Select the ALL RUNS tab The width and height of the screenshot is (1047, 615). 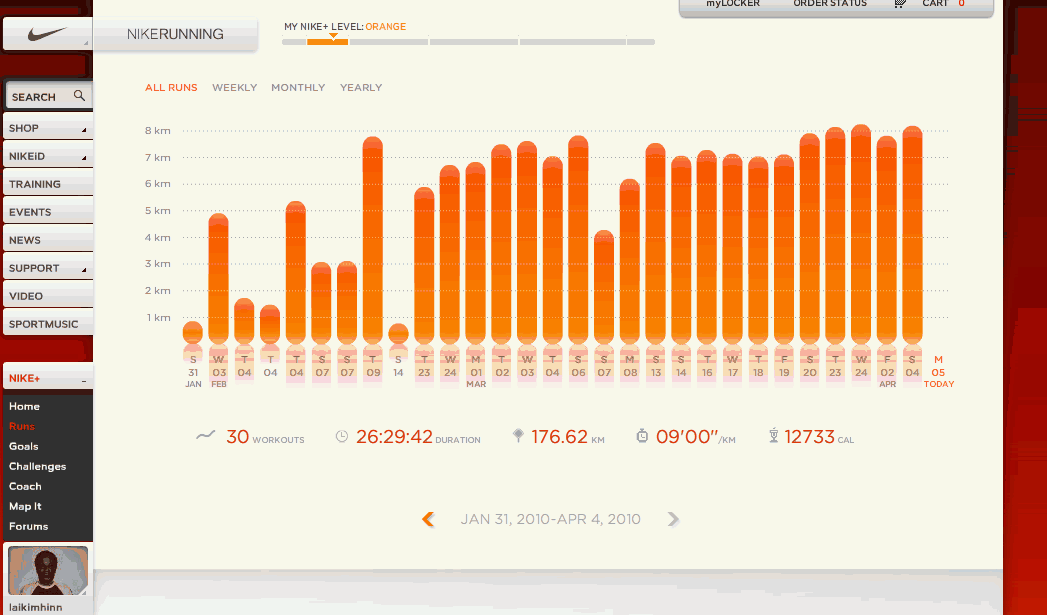pyautogui.click(x=171, y=87)
